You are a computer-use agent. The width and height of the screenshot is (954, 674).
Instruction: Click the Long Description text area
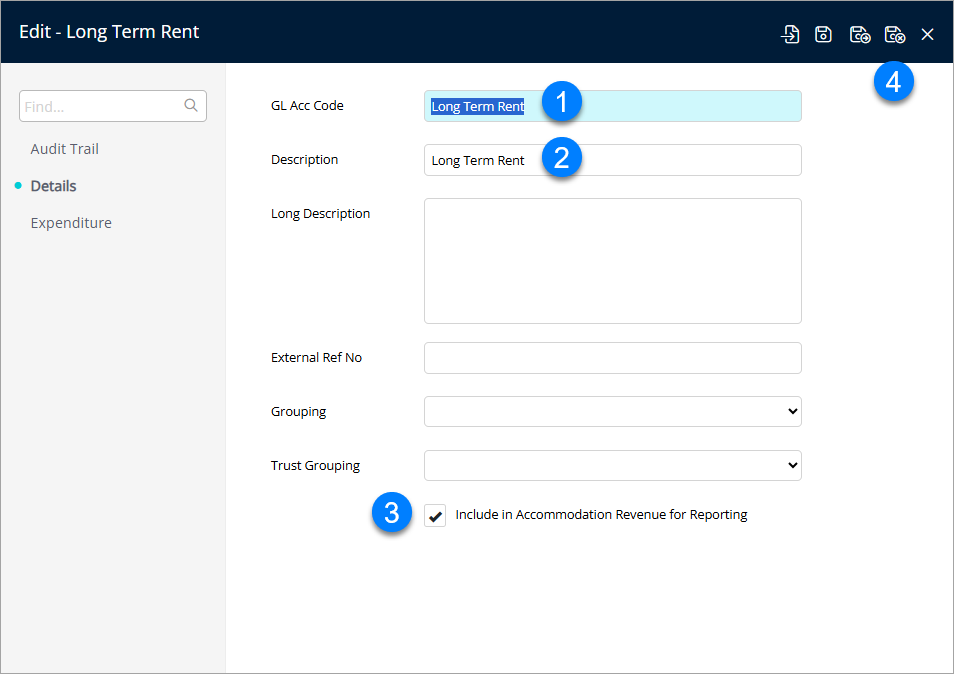coord(612,261)
